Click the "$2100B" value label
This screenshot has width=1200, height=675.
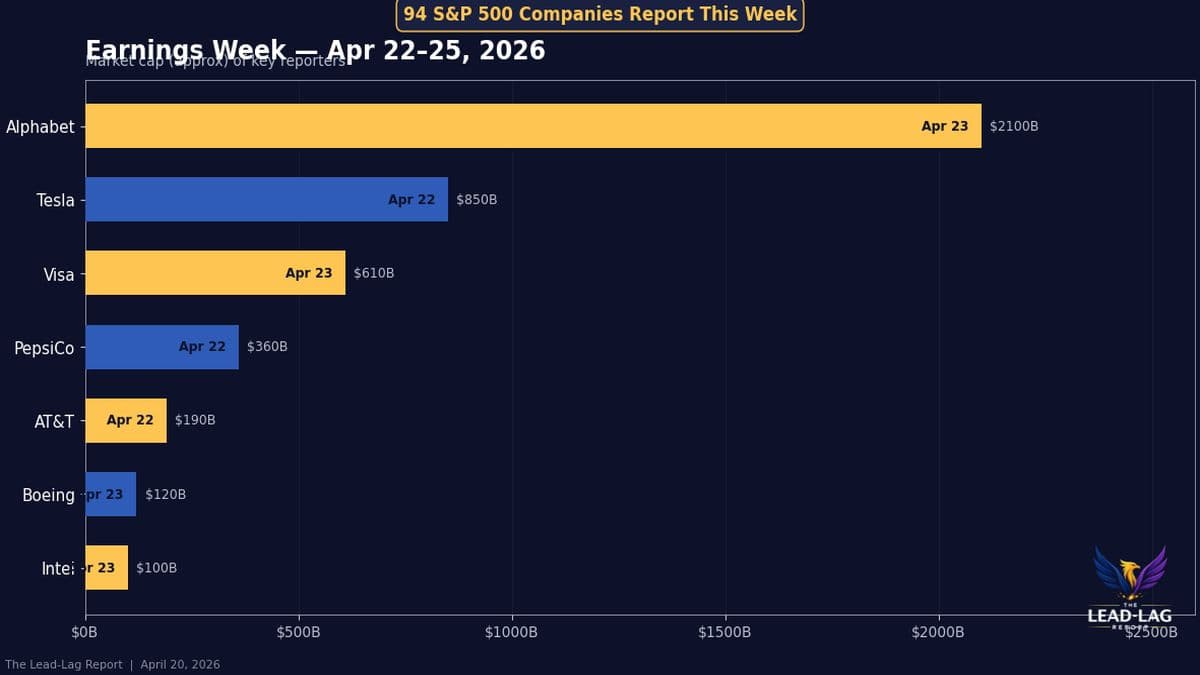(1012, 126)
